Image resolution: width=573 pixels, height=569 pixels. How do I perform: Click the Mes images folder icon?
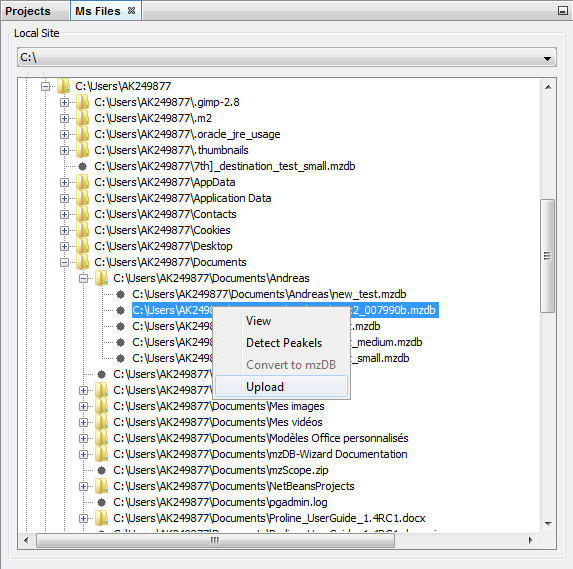[x=101, y=406]
